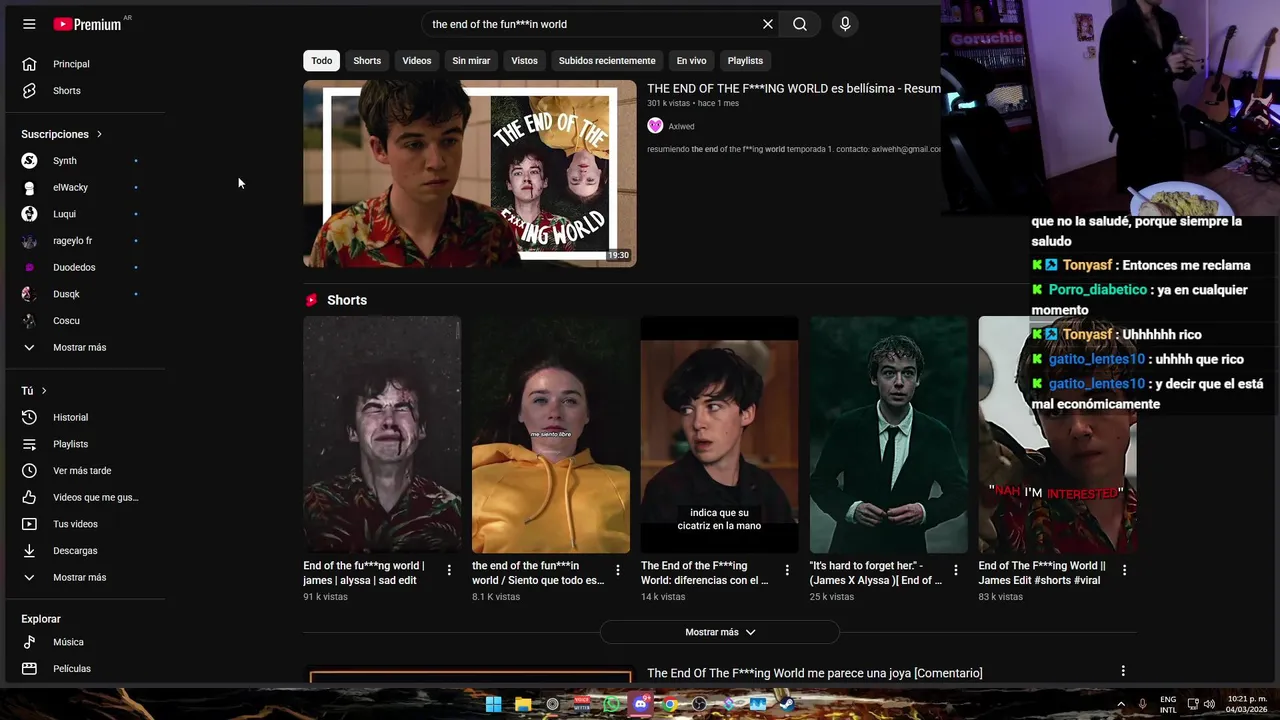
Task: Select the Subidos recientemente filter chip
Action: pyautogui.click(x=607, y=61)
